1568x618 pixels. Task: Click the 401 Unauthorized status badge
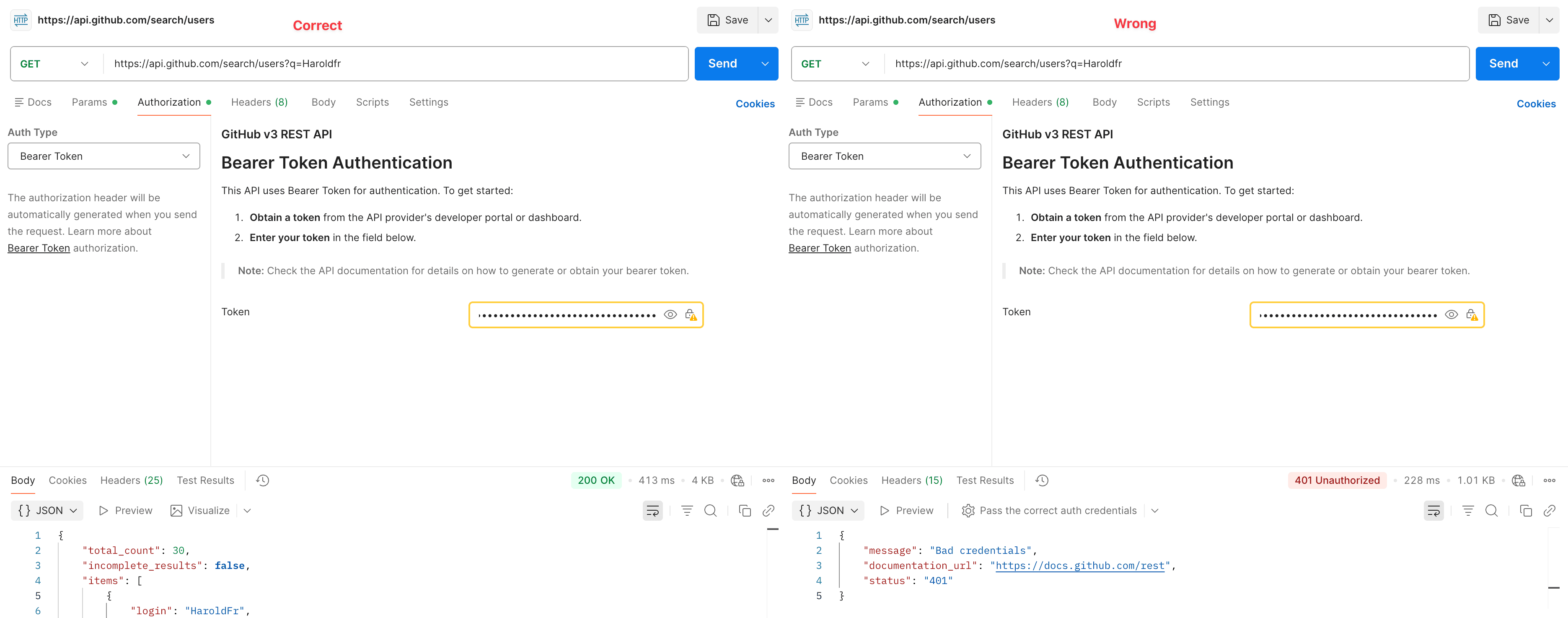1337,480
